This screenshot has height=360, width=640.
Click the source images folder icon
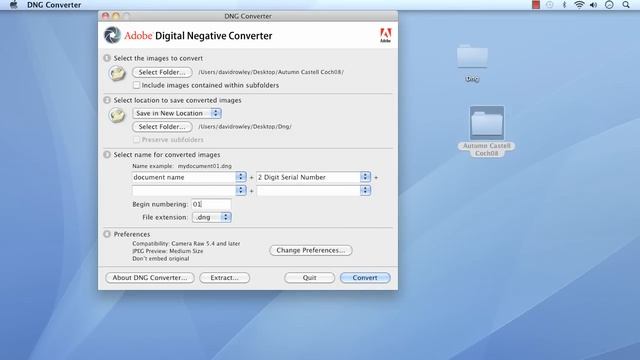117,74
